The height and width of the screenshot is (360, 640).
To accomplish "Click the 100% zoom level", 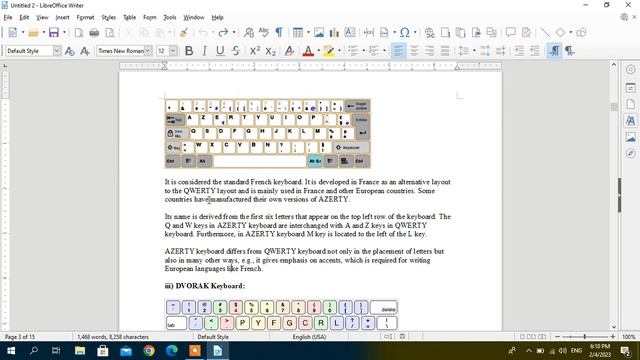I will point(629,337).
